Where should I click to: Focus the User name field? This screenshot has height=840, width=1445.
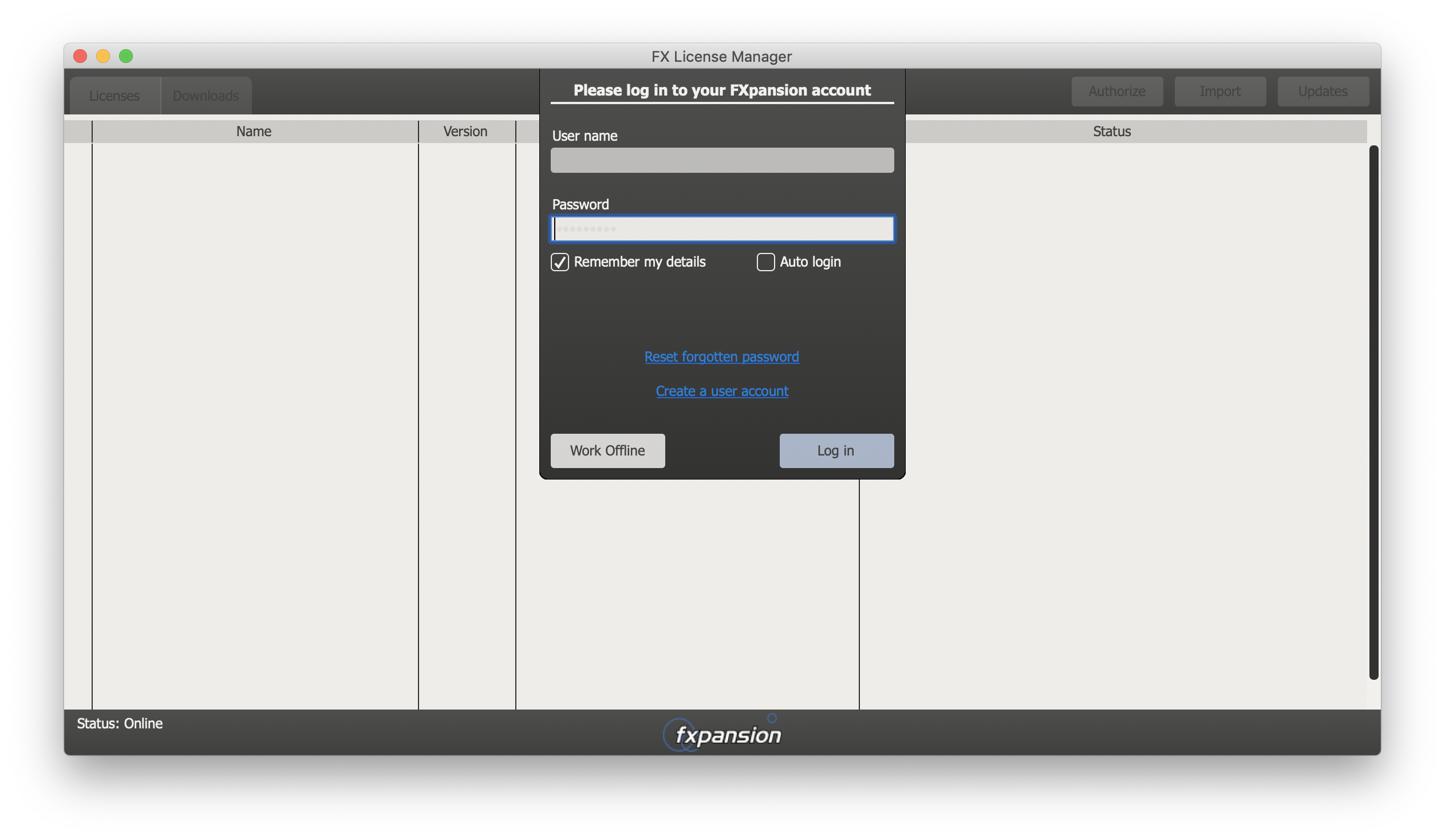click(721, 160)
